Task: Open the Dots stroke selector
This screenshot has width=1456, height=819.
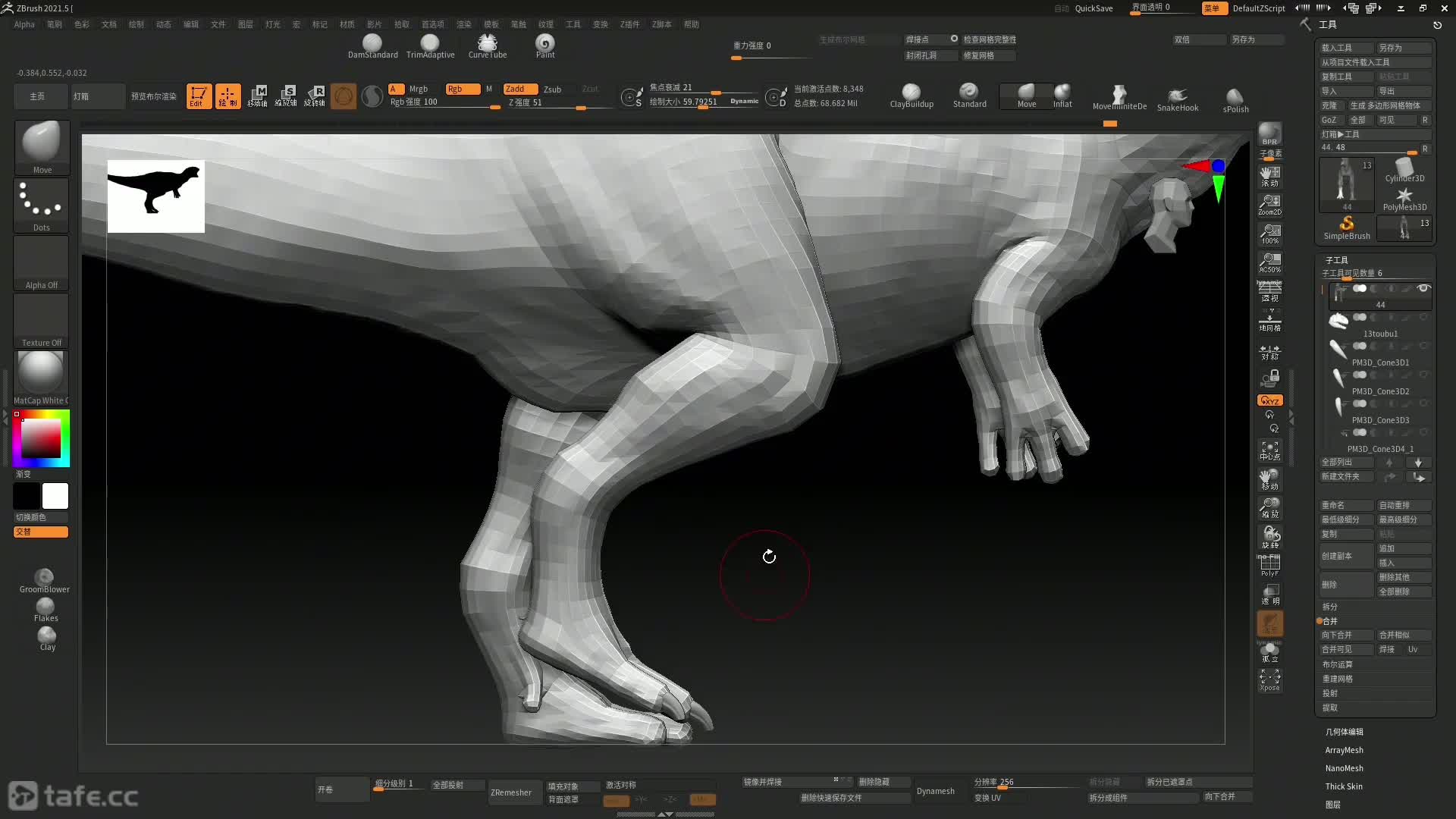Action: pyautogui.click(x=42, y=206)
